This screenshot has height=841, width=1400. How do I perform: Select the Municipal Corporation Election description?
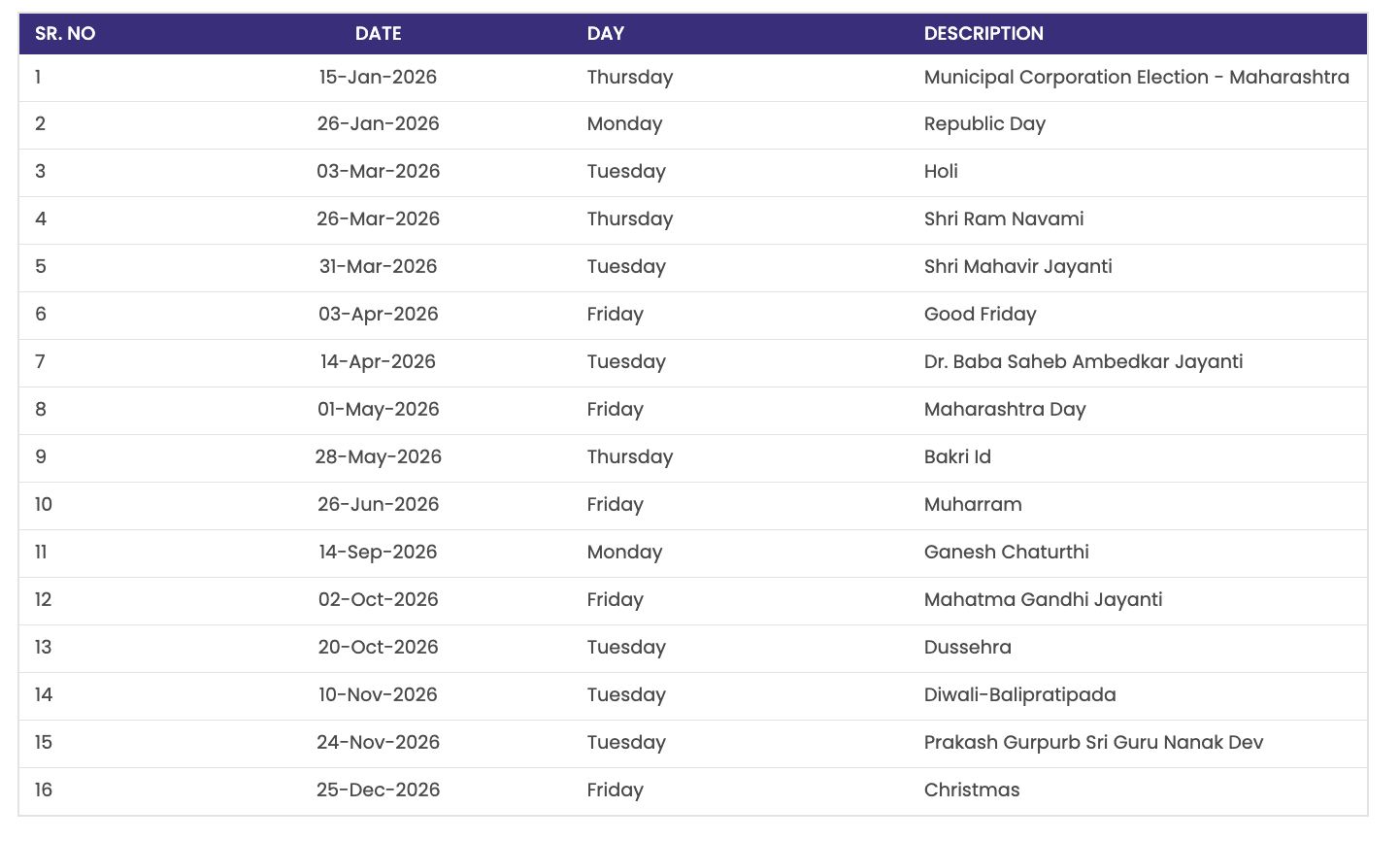coord(1136,77)
